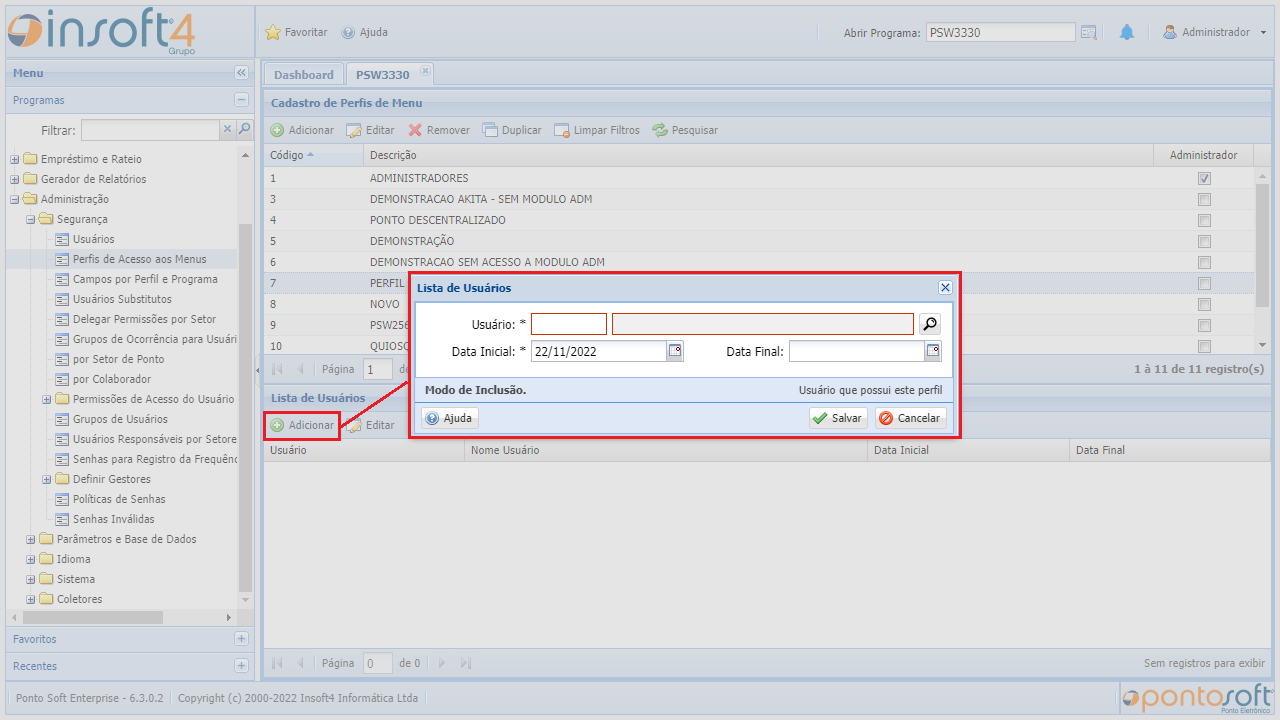Collapse the Menu side panel
This screenshot has height=720, width=1280.
click(x=241, y=73)
